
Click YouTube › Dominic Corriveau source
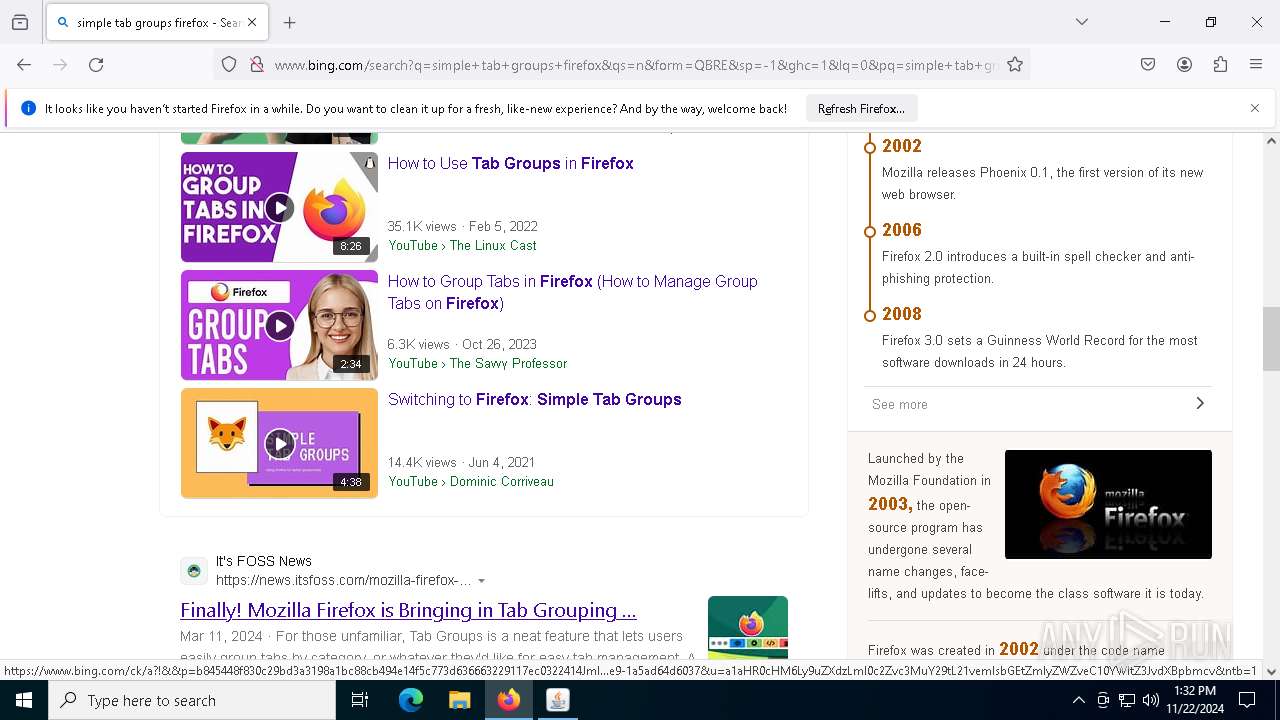[471, 481]
